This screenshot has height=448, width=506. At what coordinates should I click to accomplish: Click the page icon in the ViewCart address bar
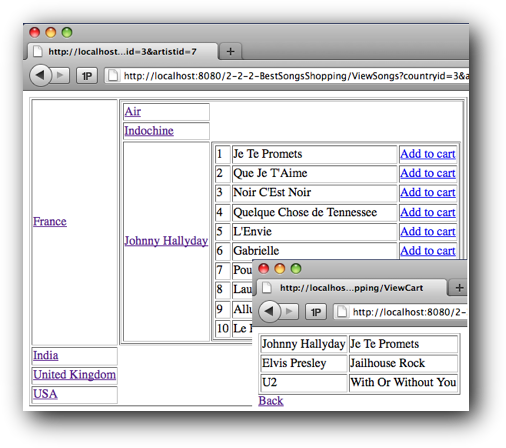pos(342,312)
